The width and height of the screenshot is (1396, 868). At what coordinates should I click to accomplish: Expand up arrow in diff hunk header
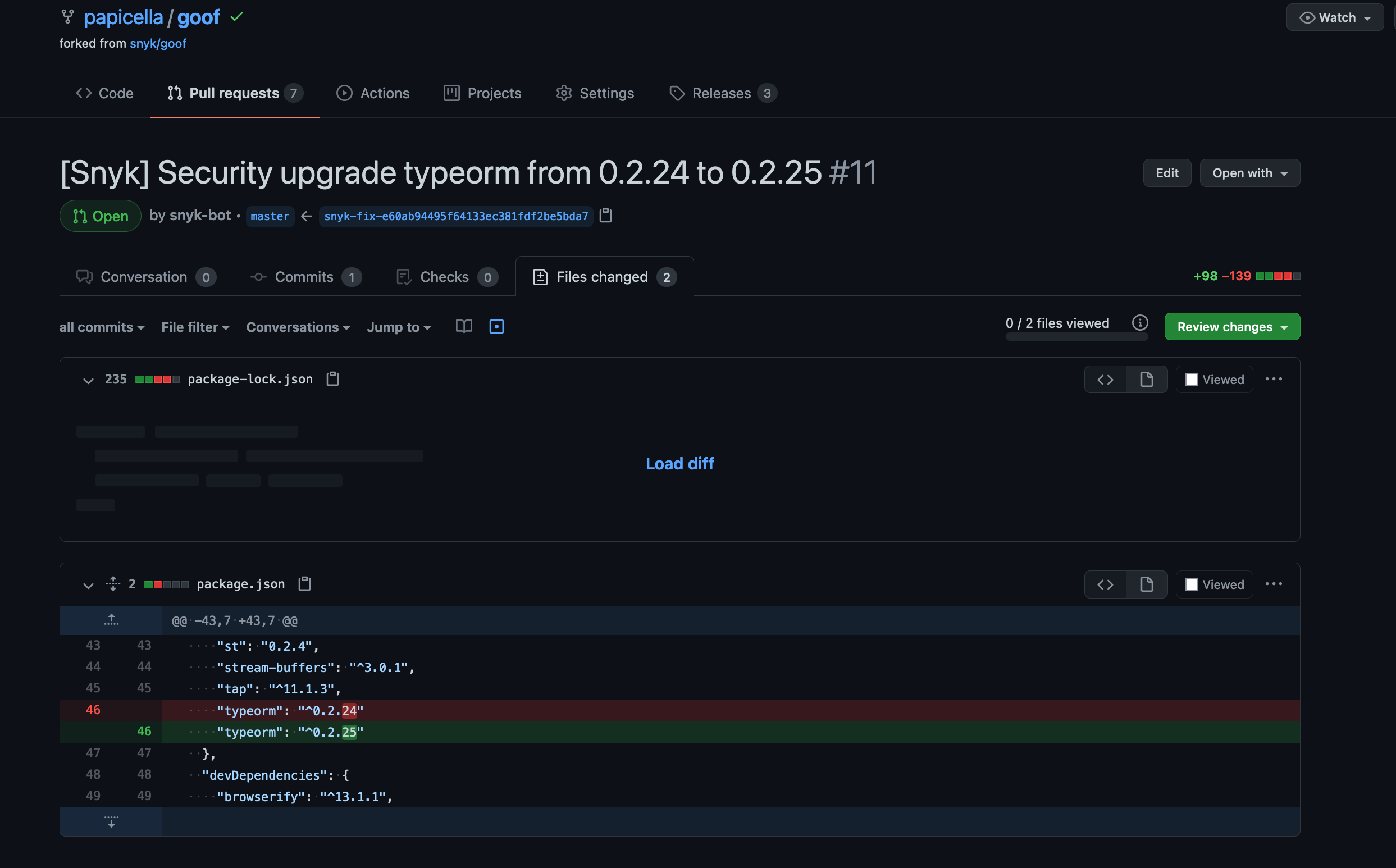111,620
